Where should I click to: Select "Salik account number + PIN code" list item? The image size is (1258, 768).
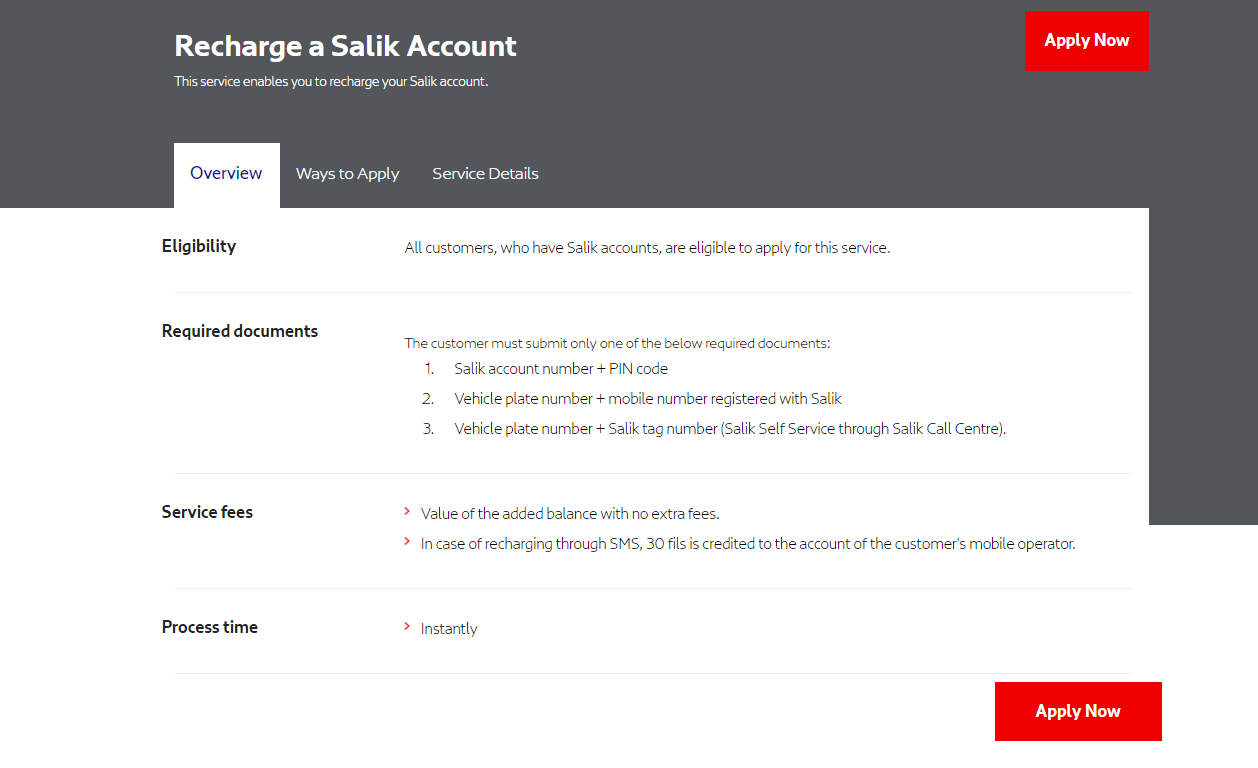pos(561,368)
